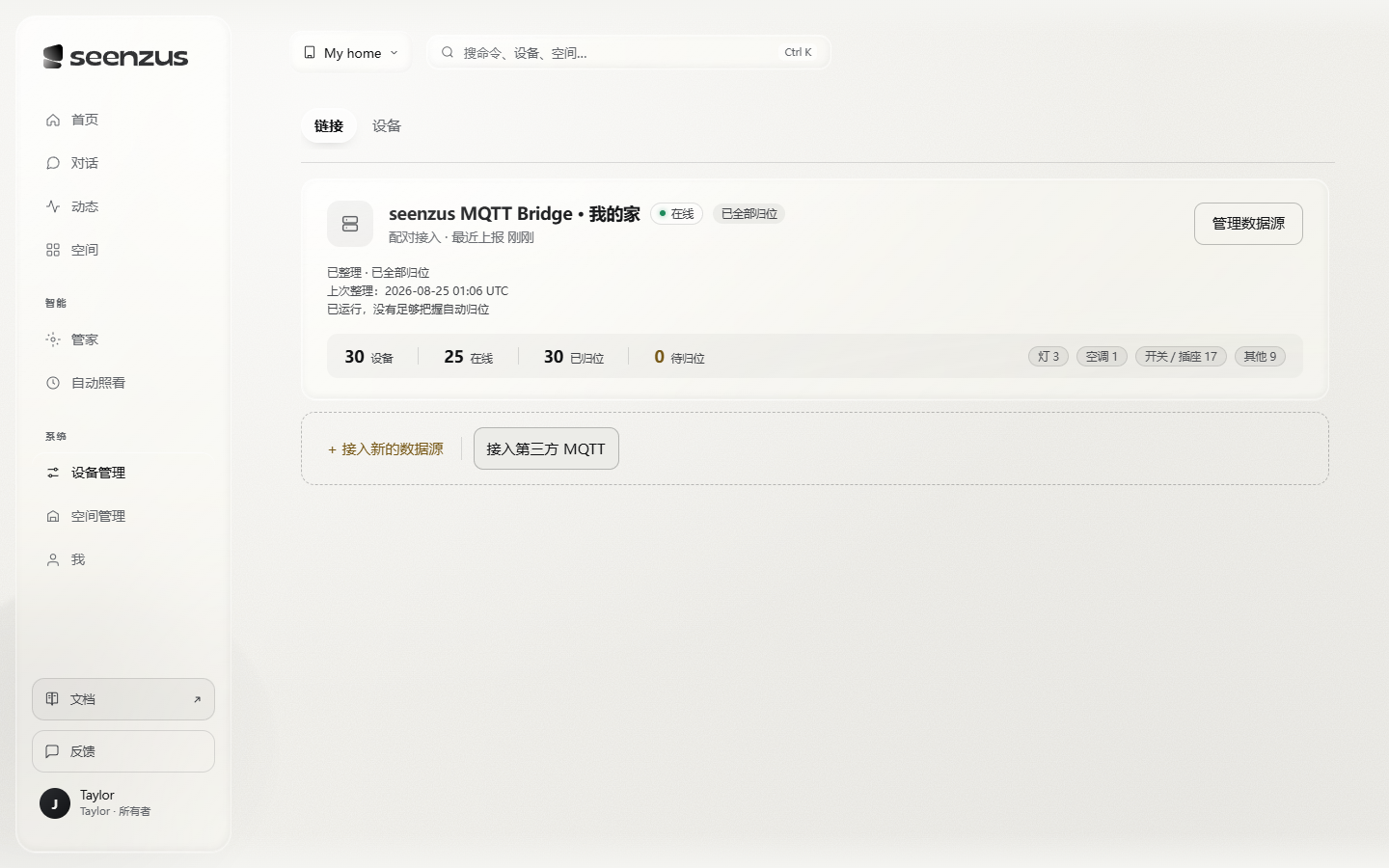Go to 动态 in sidebar
Viewport: 1389px width, 868px height.
[123, 206]
